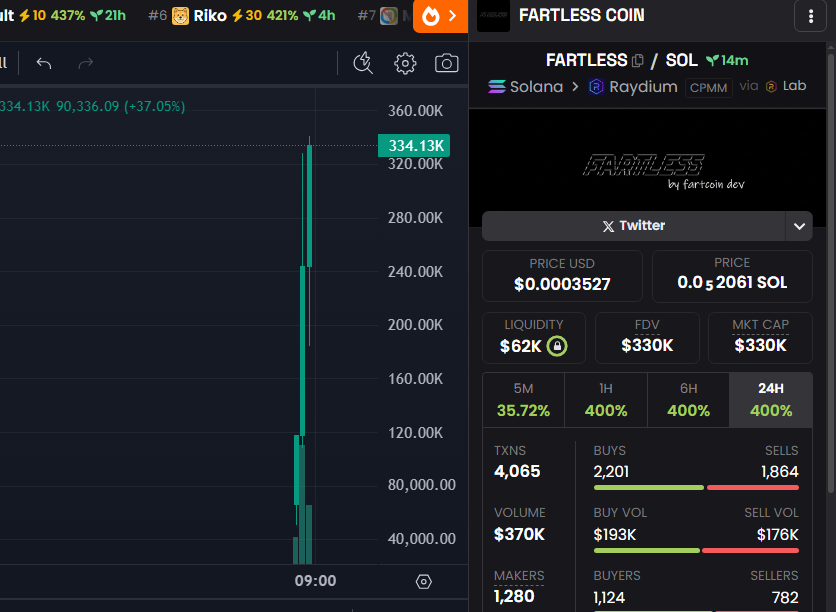Click the BUYERS count 1,124
Image resolution: width=836 pixels, height=612 pixels.
(x=609, y=598)
